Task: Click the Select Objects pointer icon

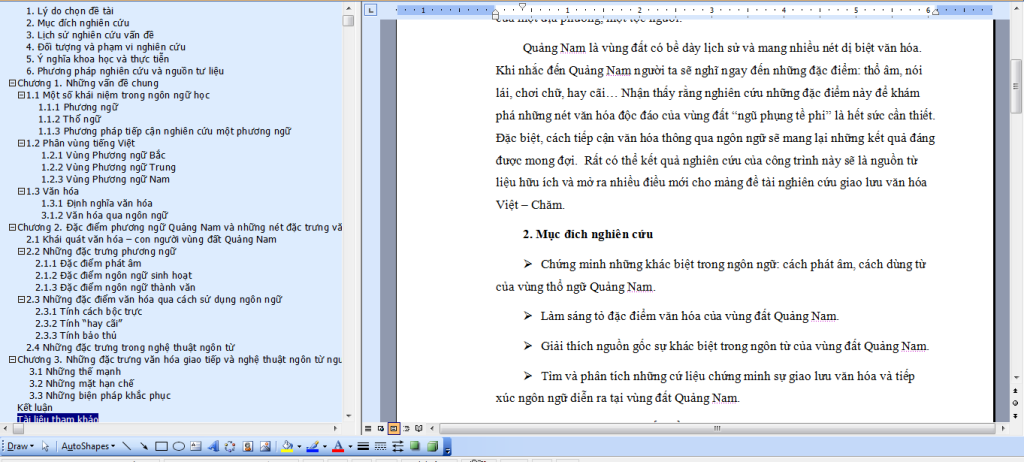Action: pyautogui.click(x=46, y=446)
